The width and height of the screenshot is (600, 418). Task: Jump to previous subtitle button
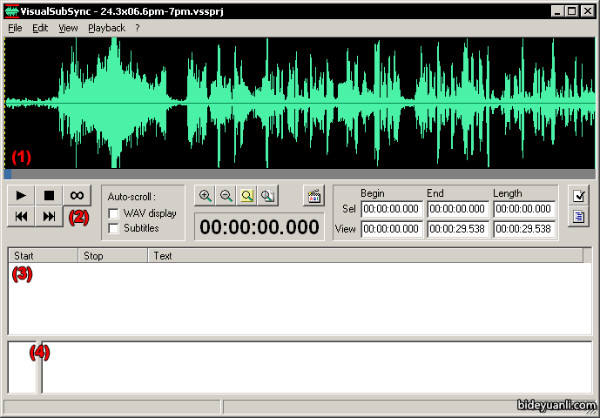click(21, 217)
